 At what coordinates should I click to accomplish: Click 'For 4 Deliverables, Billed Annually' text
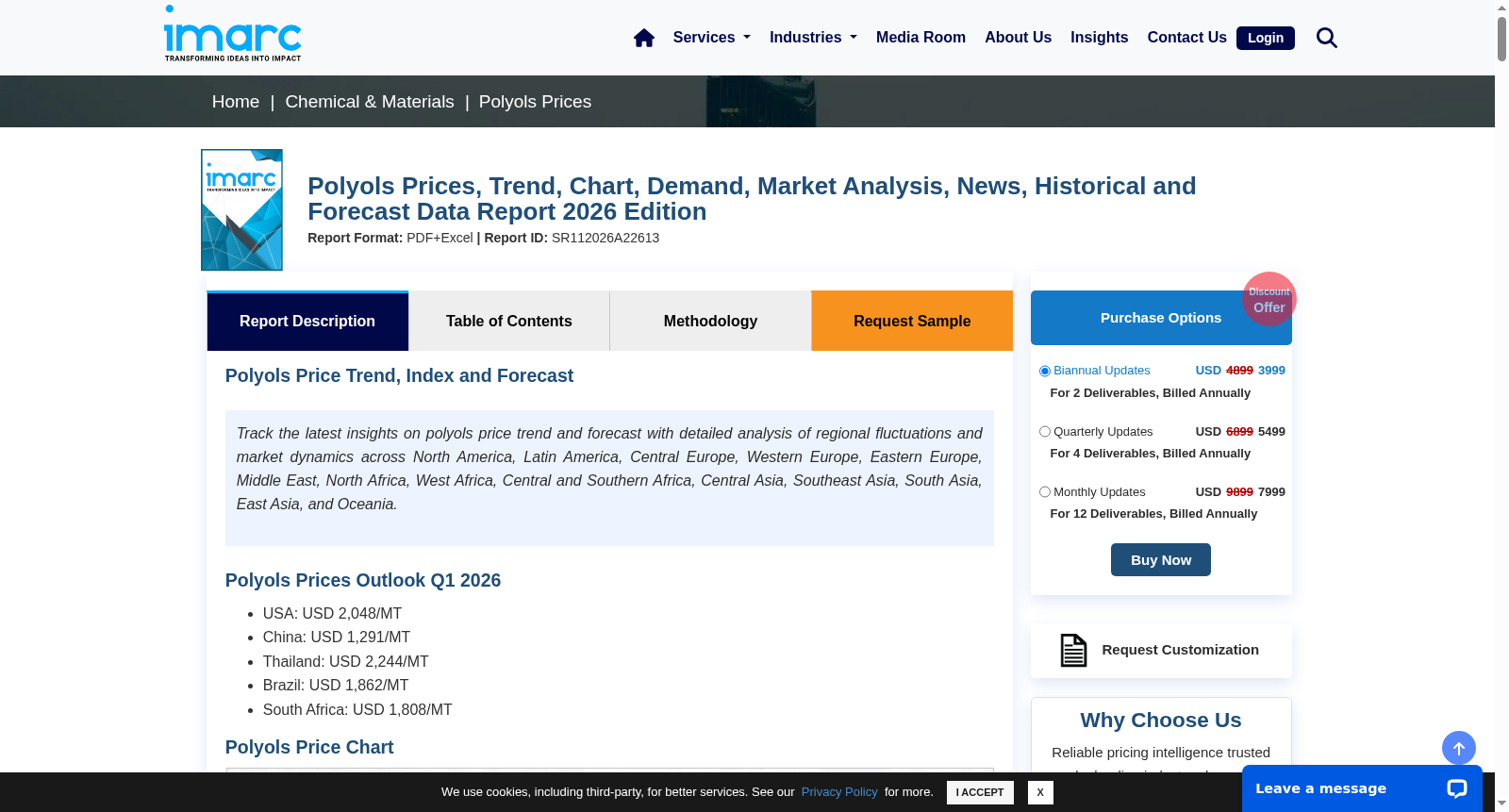point(1151,454)
